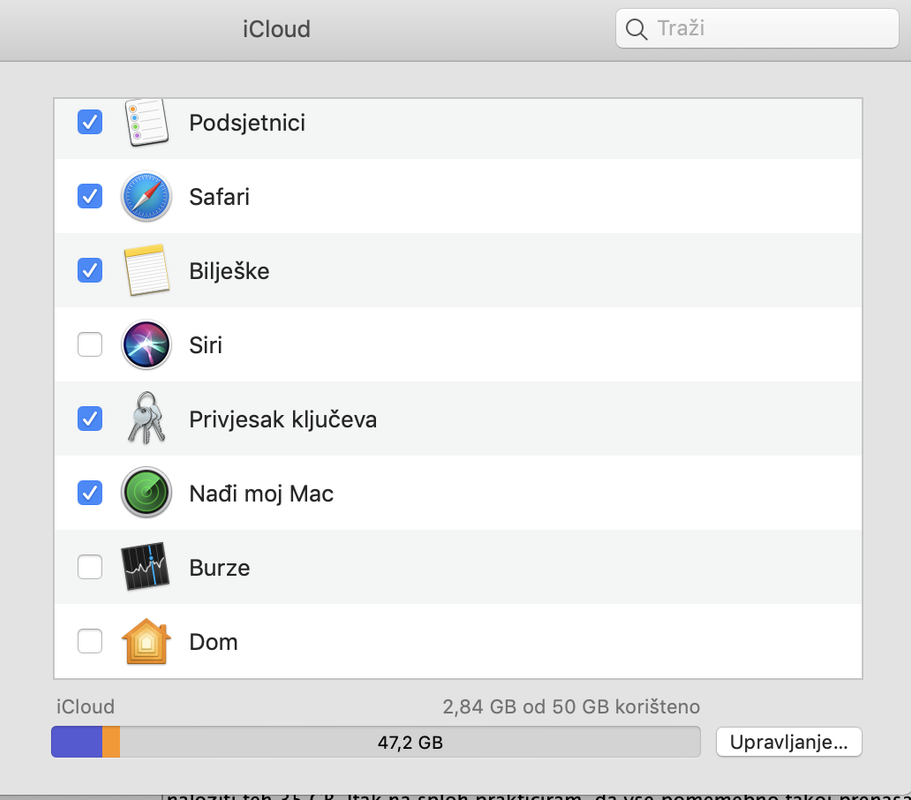Click the Burze stocks chart icon
This screenshot has height=800, width=911.
(x=145, y=567)
